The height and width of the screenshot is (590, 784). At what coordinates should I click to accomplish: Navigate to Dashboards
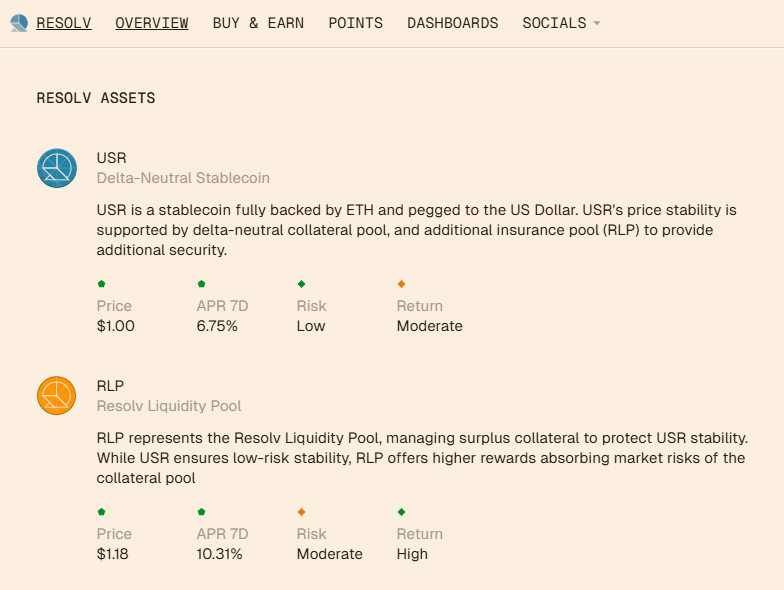[x=452, y=23]
